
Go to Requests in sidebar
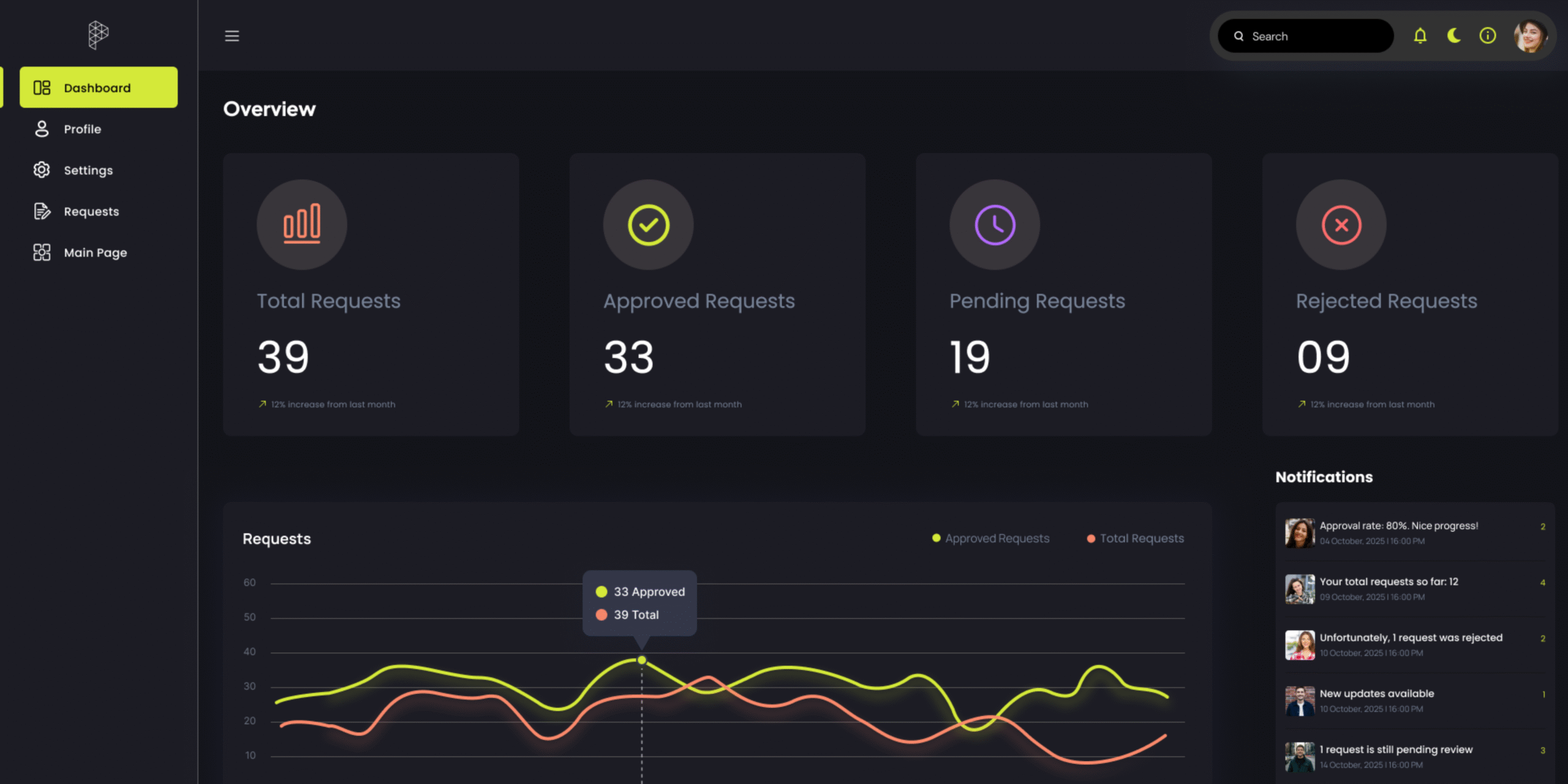coord(91,211)
